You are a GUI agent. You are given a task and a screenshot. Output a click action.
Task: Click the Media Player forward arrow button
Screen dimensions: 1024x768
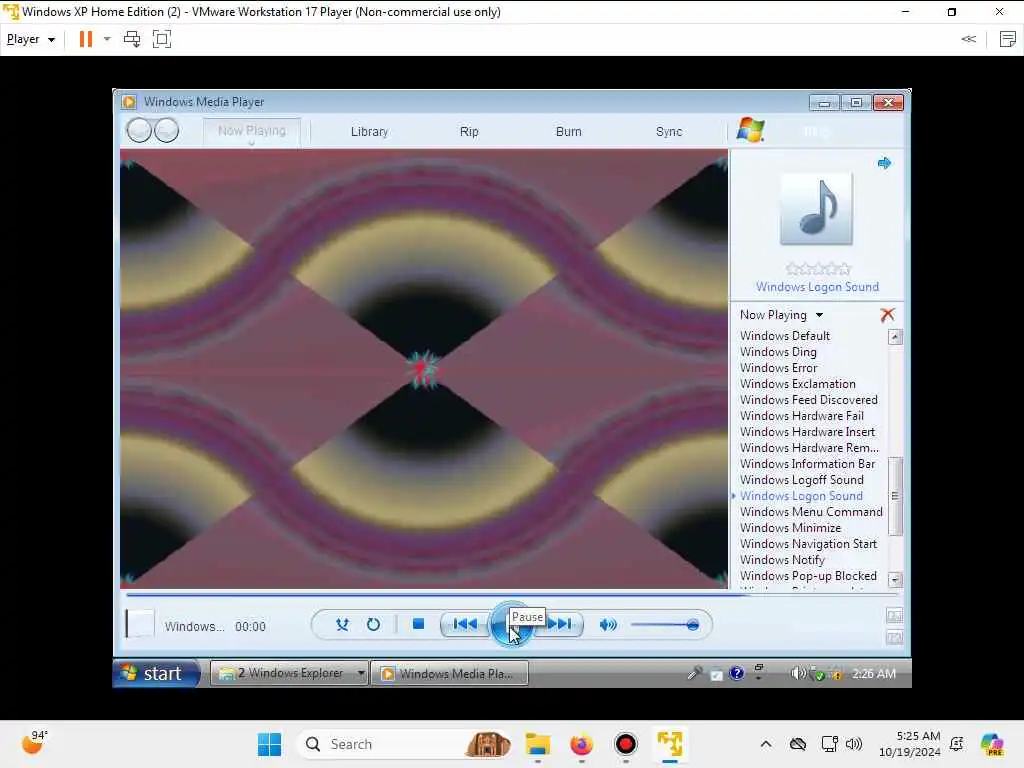[x=167, y=130]
